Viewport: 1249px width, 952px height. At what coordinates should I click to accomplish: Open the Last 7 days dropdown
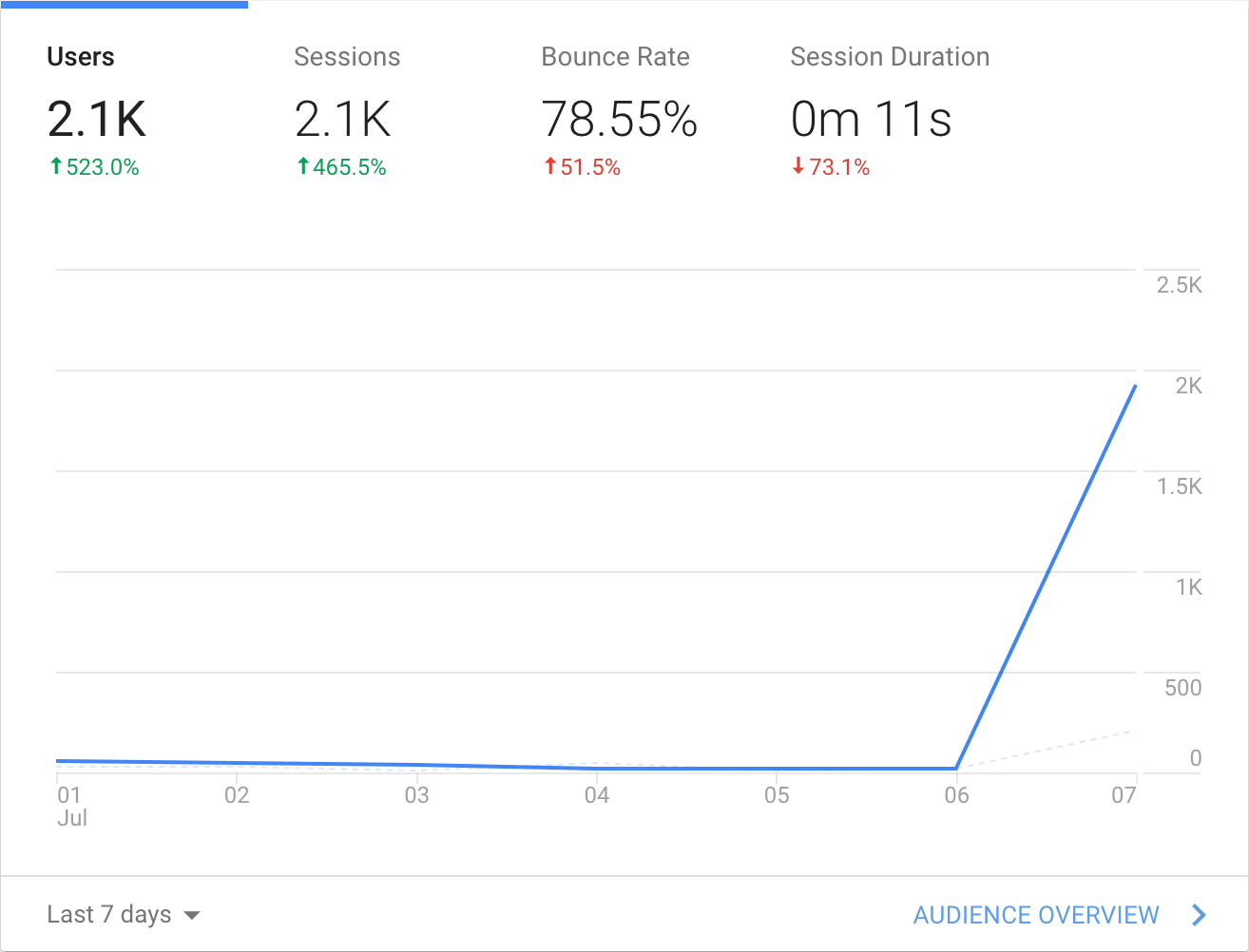pyautogui.click(x=109, y=915)
